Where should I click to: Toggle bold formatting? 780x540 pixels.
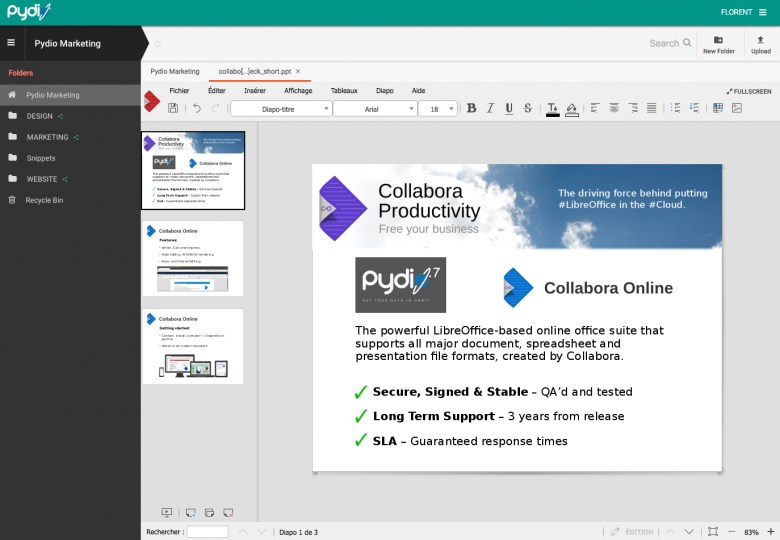[x=471, y=108]
